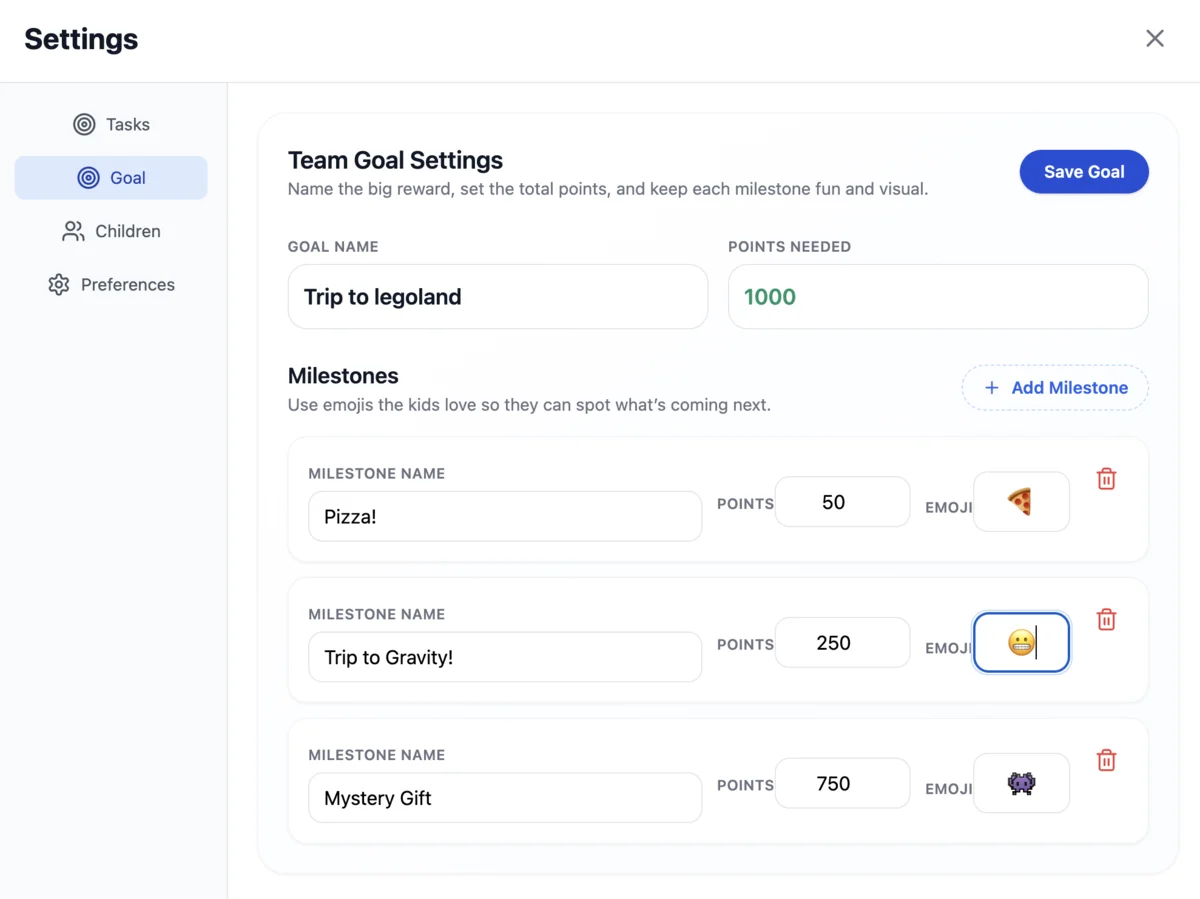
Task: Select the Children icon in the sidebar
Action: (x=71, y=231)
